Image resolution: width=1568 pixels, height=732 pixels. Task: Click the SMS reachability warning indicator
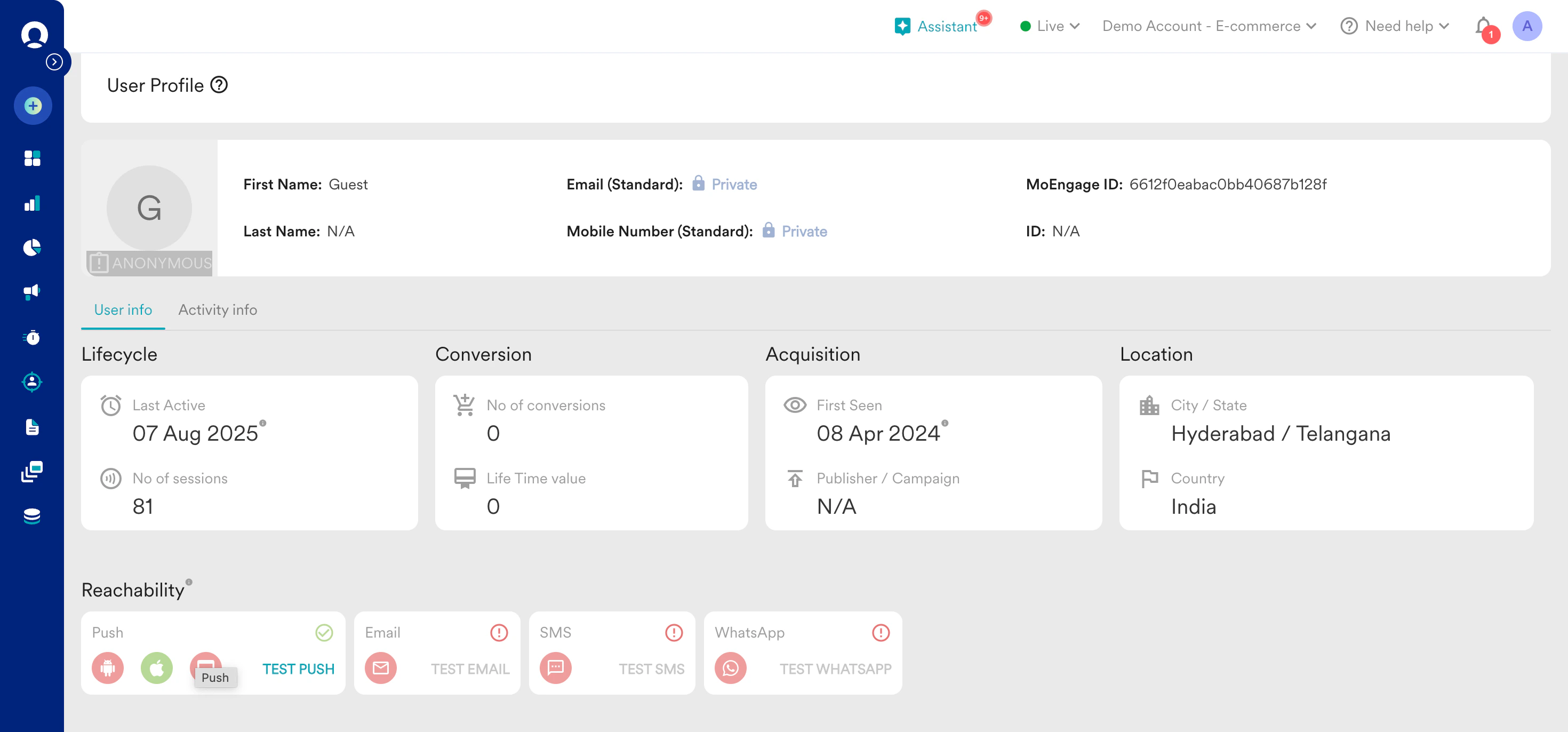click(673, 633)
